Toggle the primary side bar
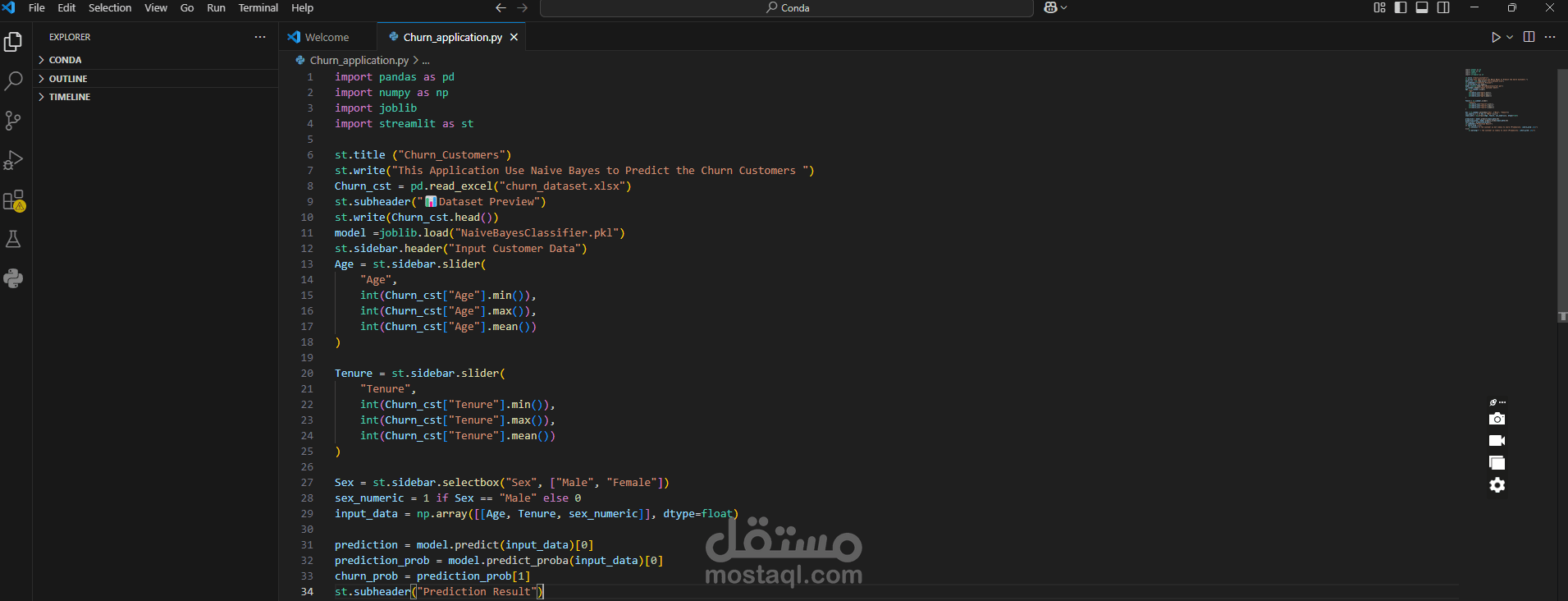Image resolution: width=1568 pixels, height=601 pixels. [x=1401, y=7]
